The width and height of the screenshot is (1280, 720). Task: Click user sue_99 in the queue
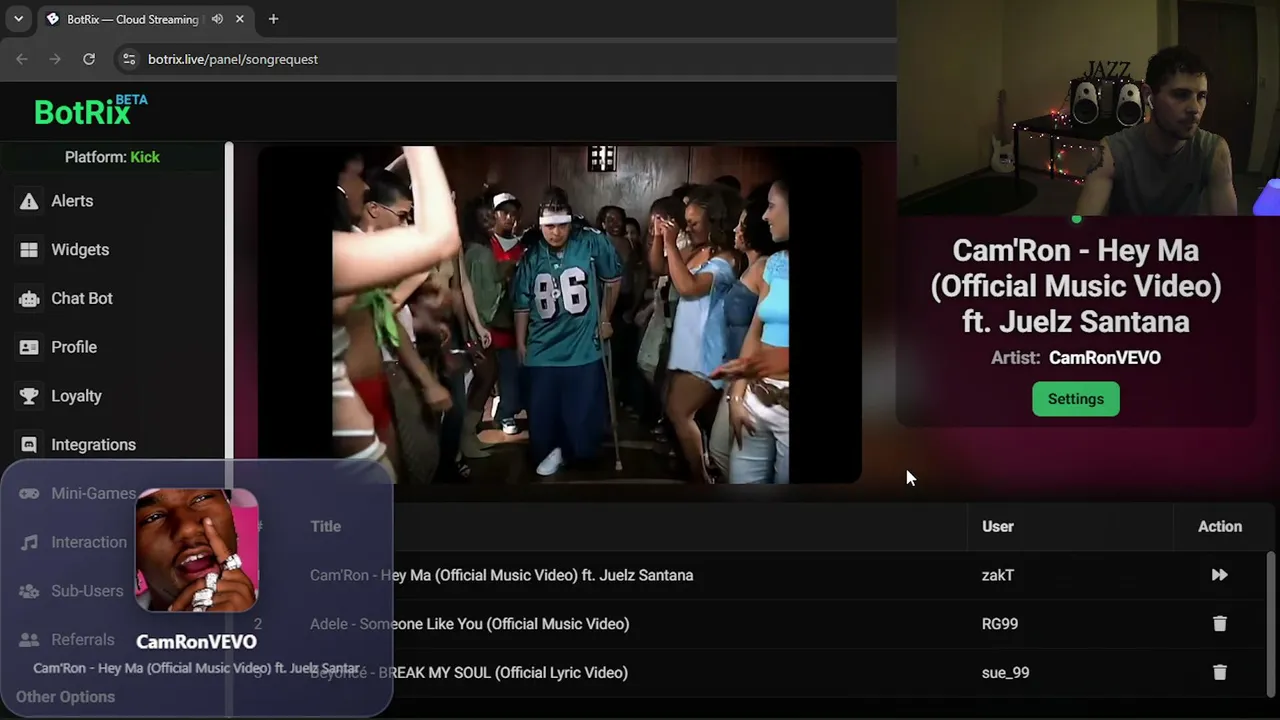tap(1005, 673)
